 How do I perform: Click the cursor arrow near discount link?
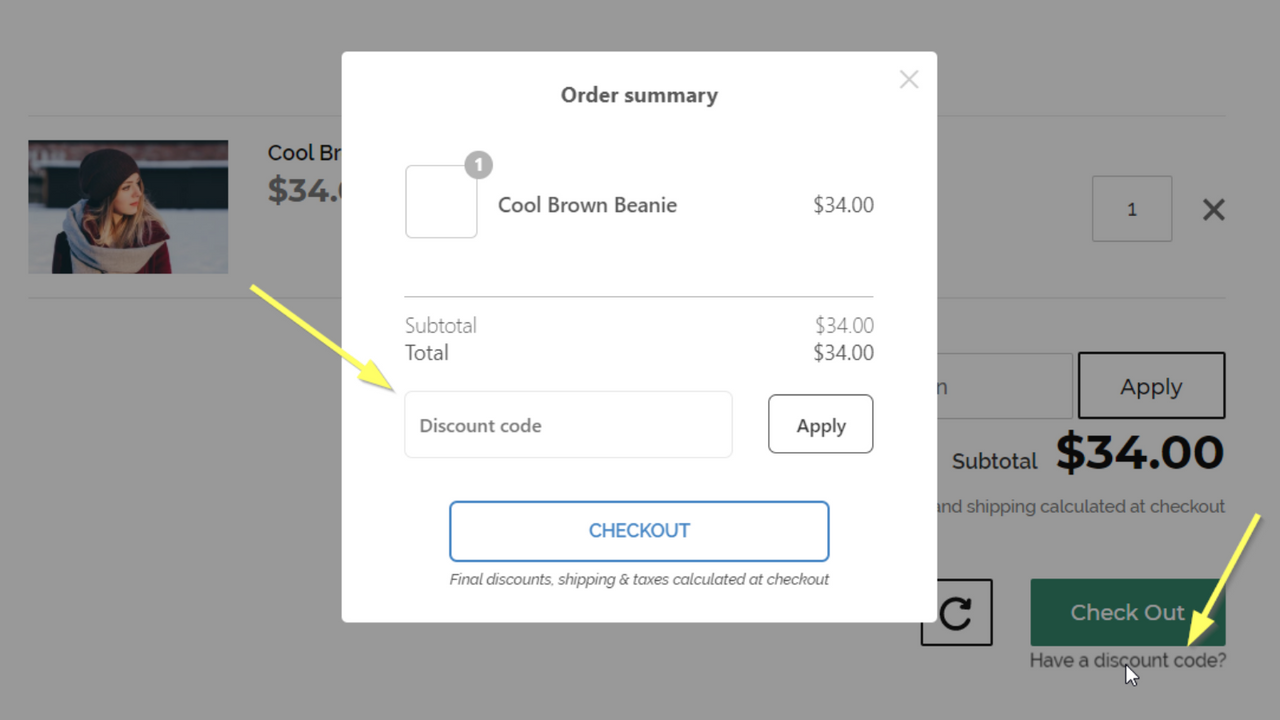pos(1130,673)
